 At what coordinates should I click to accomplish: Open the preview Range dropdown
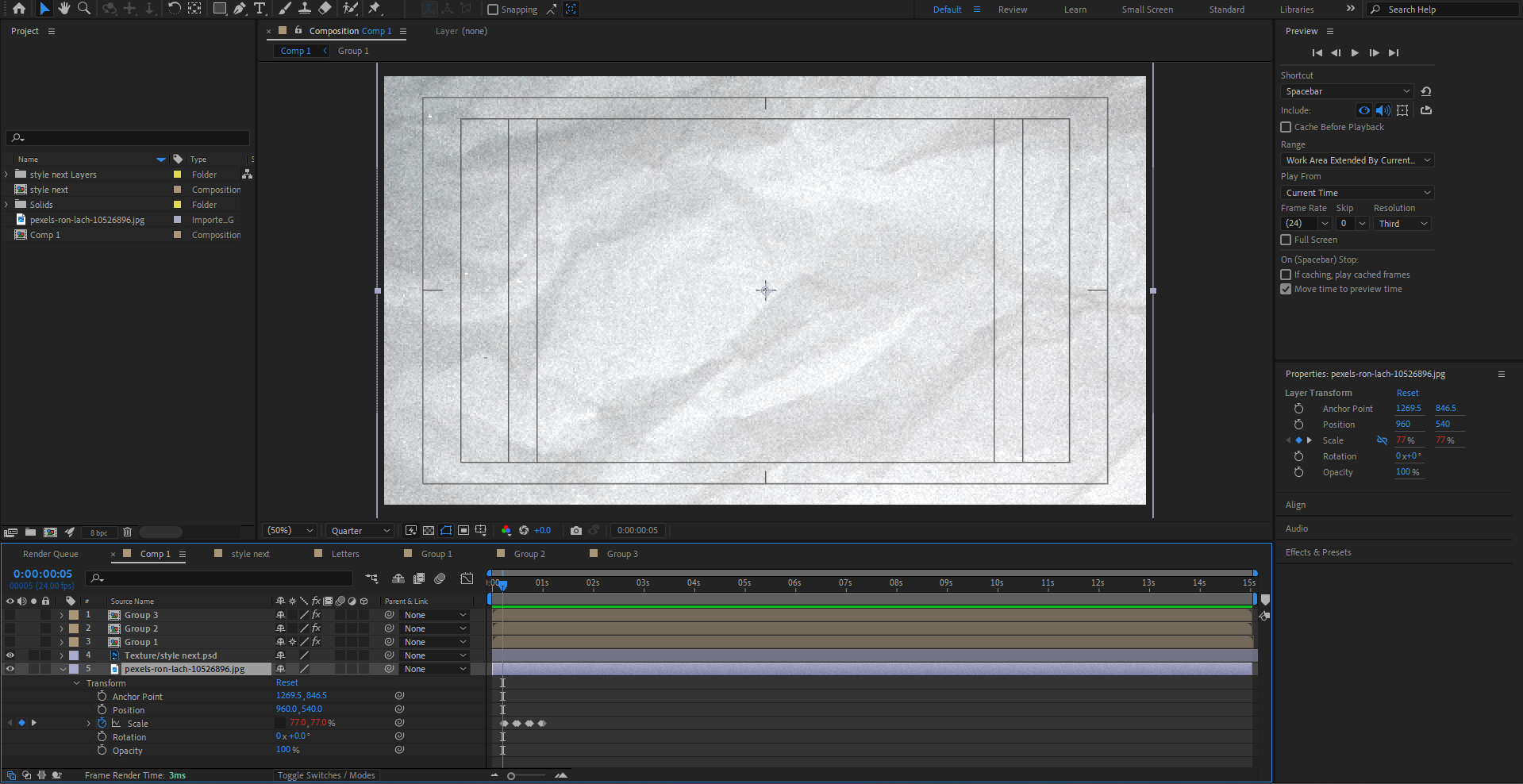[x=1357, y=160]
